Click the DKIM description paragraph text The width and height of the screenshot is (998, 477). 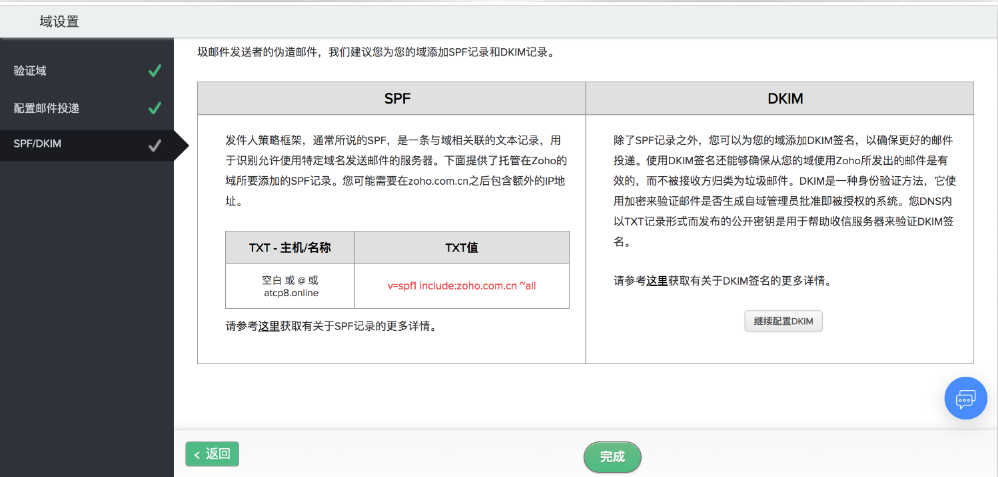[779, 190]
